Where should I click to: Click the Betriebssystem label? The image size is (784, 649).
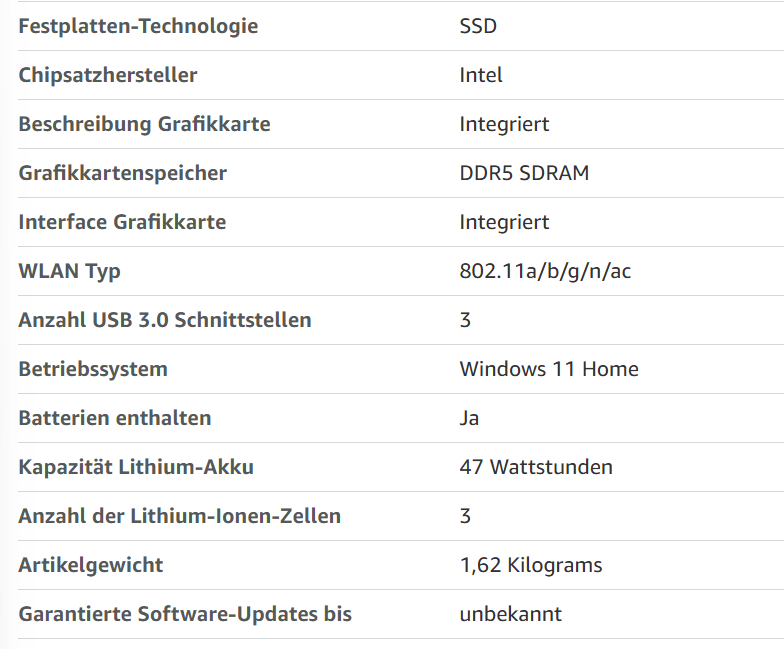(x=93, y=369)
